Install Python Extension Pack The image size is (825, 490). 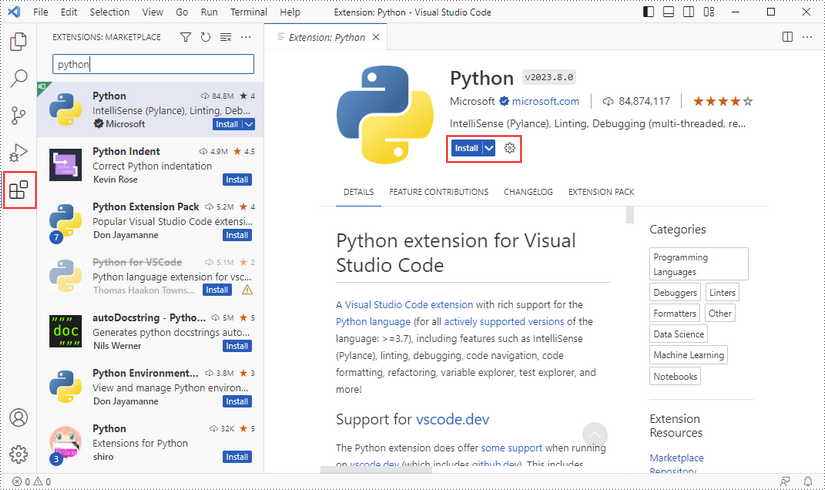[x=237, y=235]
